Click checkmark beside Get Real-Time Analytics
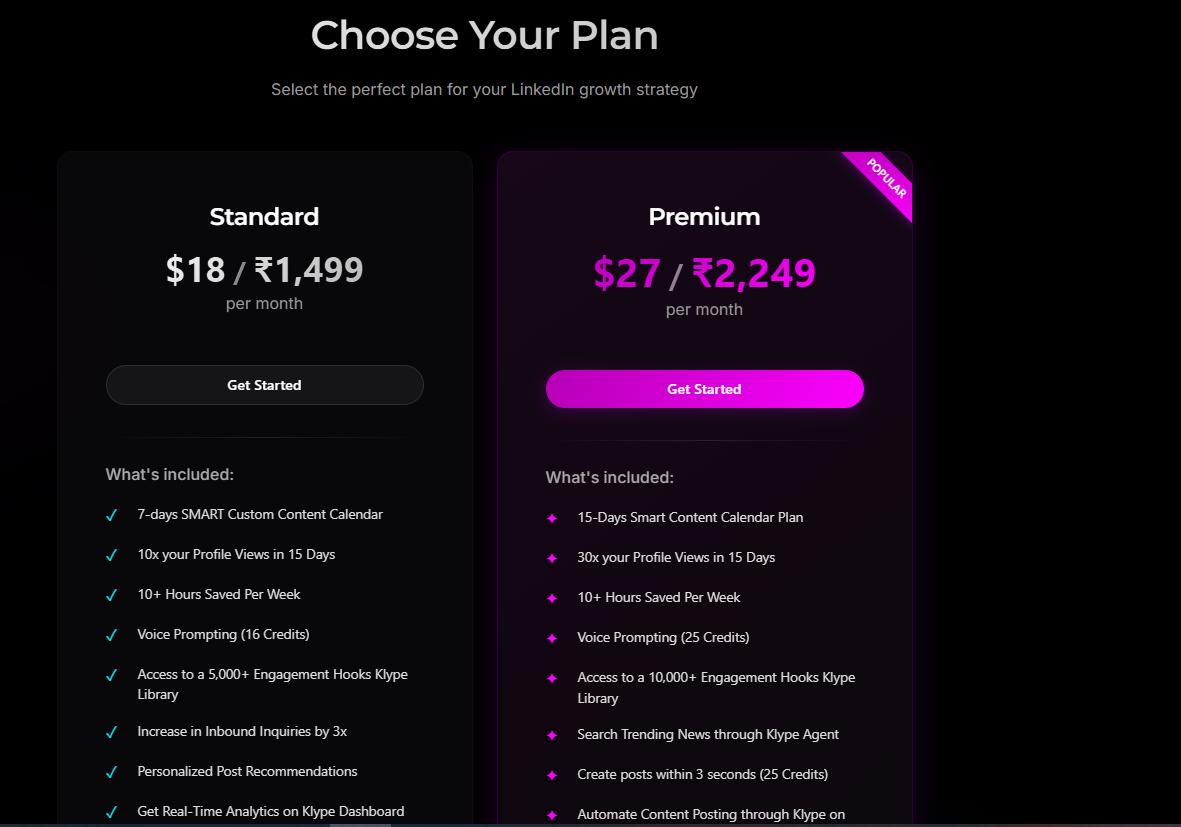Image resolution: width=1181 pixels, height=827 pixels. pyautogui.click(x=112, y=812)
